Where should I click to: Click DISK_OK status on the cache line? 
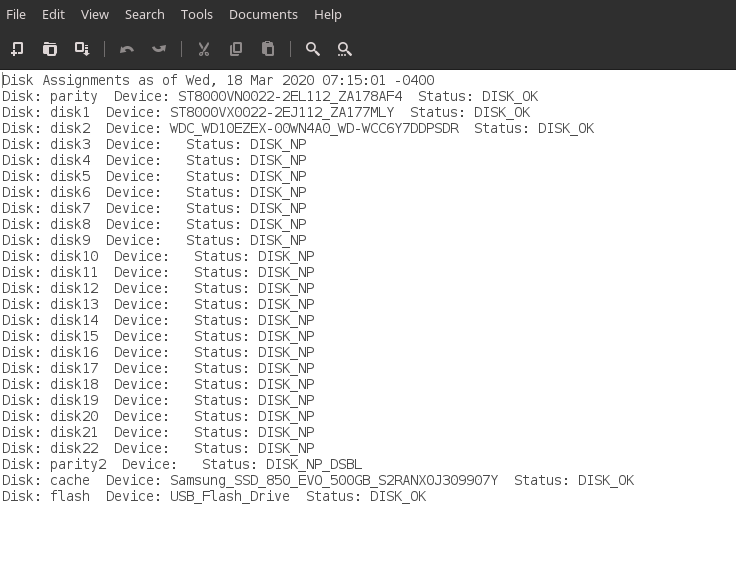[606, 480]
